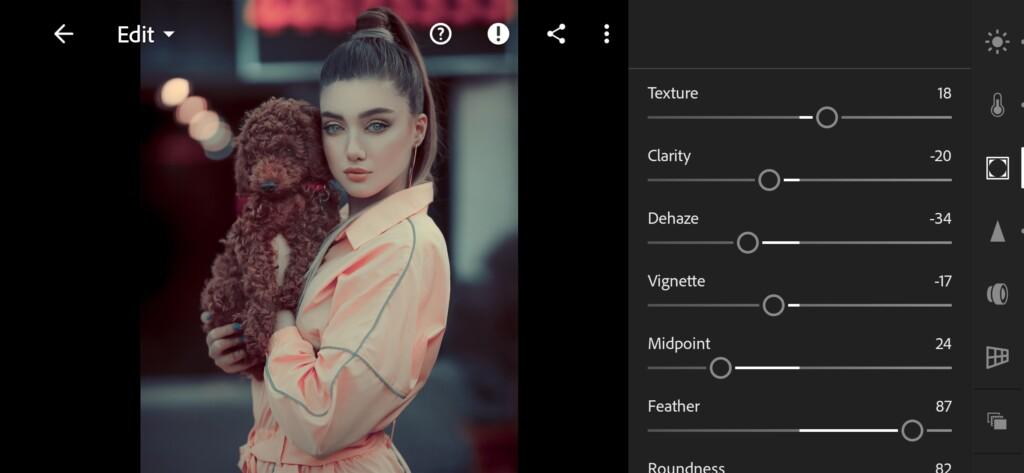Open the Presets stacked squares icon
This screenshot has height=473, width=1024.
[x=997, y=421]
